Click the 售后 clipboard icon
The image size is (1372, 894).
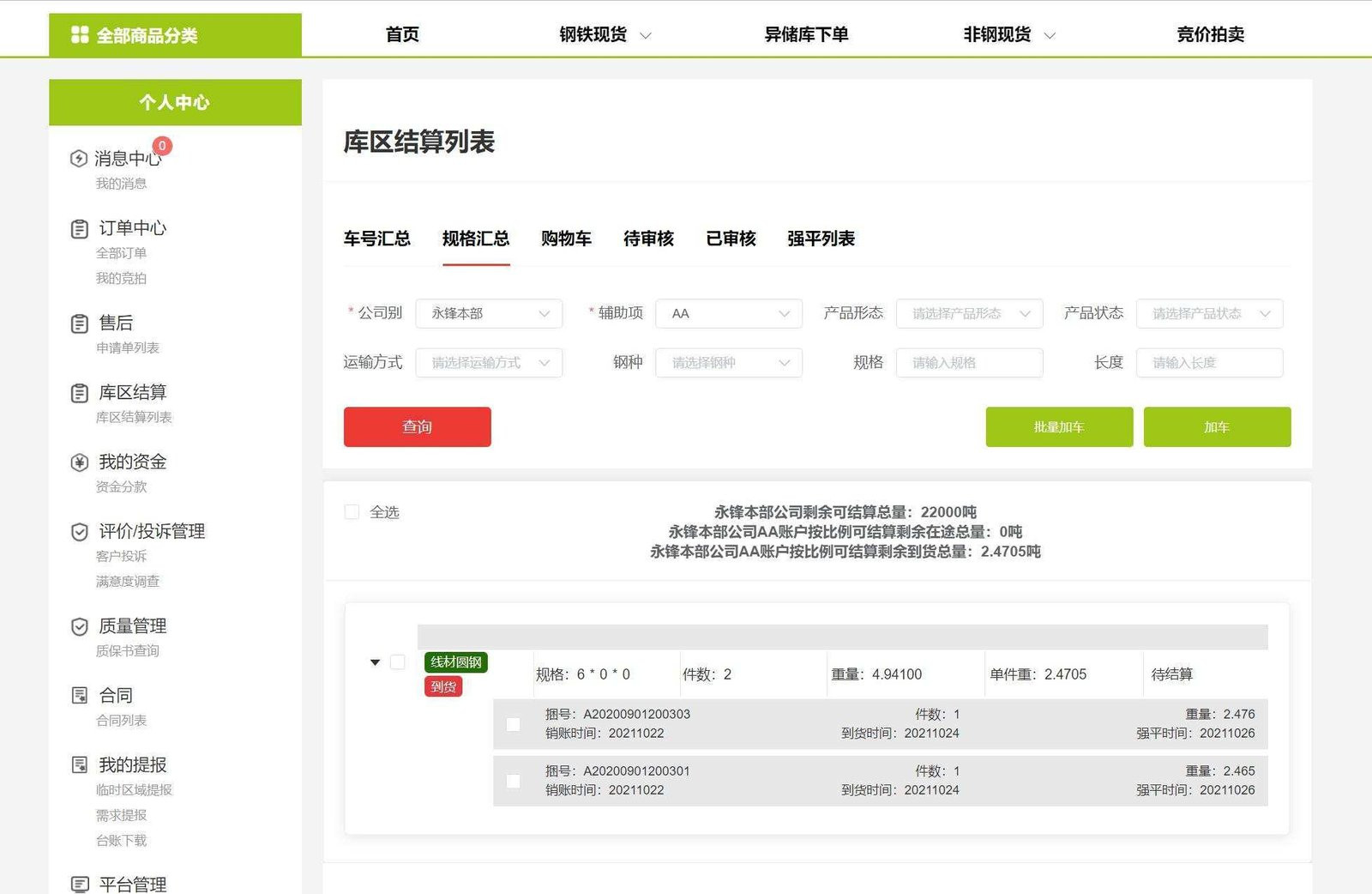coord(80,323)
